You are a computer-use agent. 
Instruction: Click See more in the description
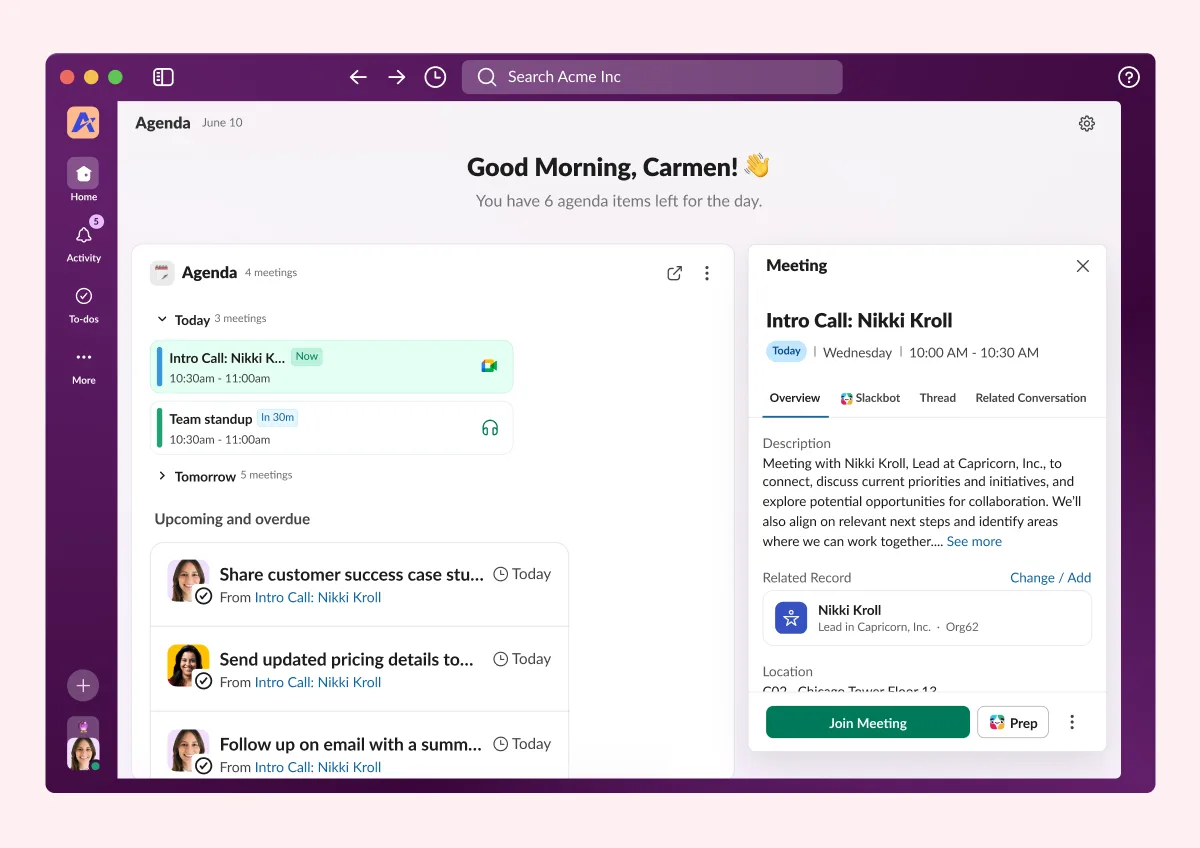(974, 541)
